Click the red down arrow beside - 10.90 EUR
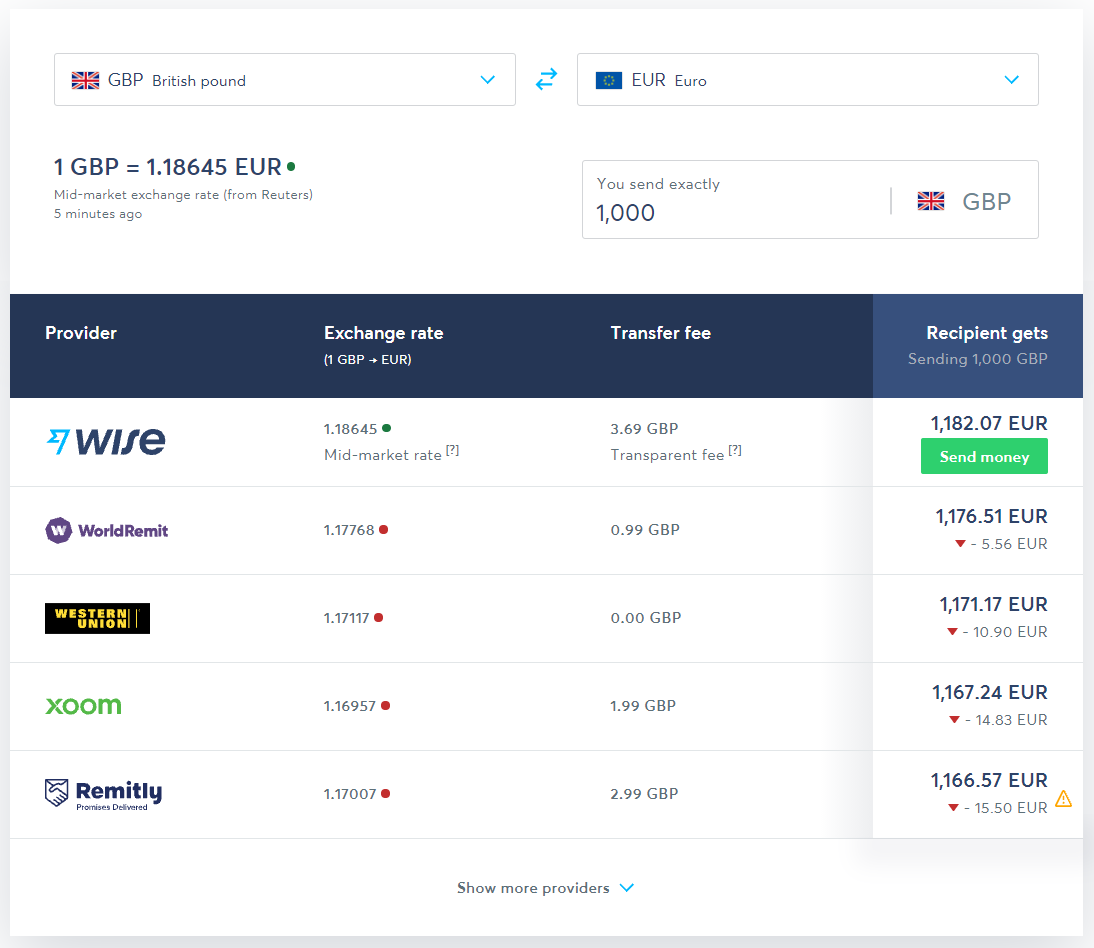 952,631
